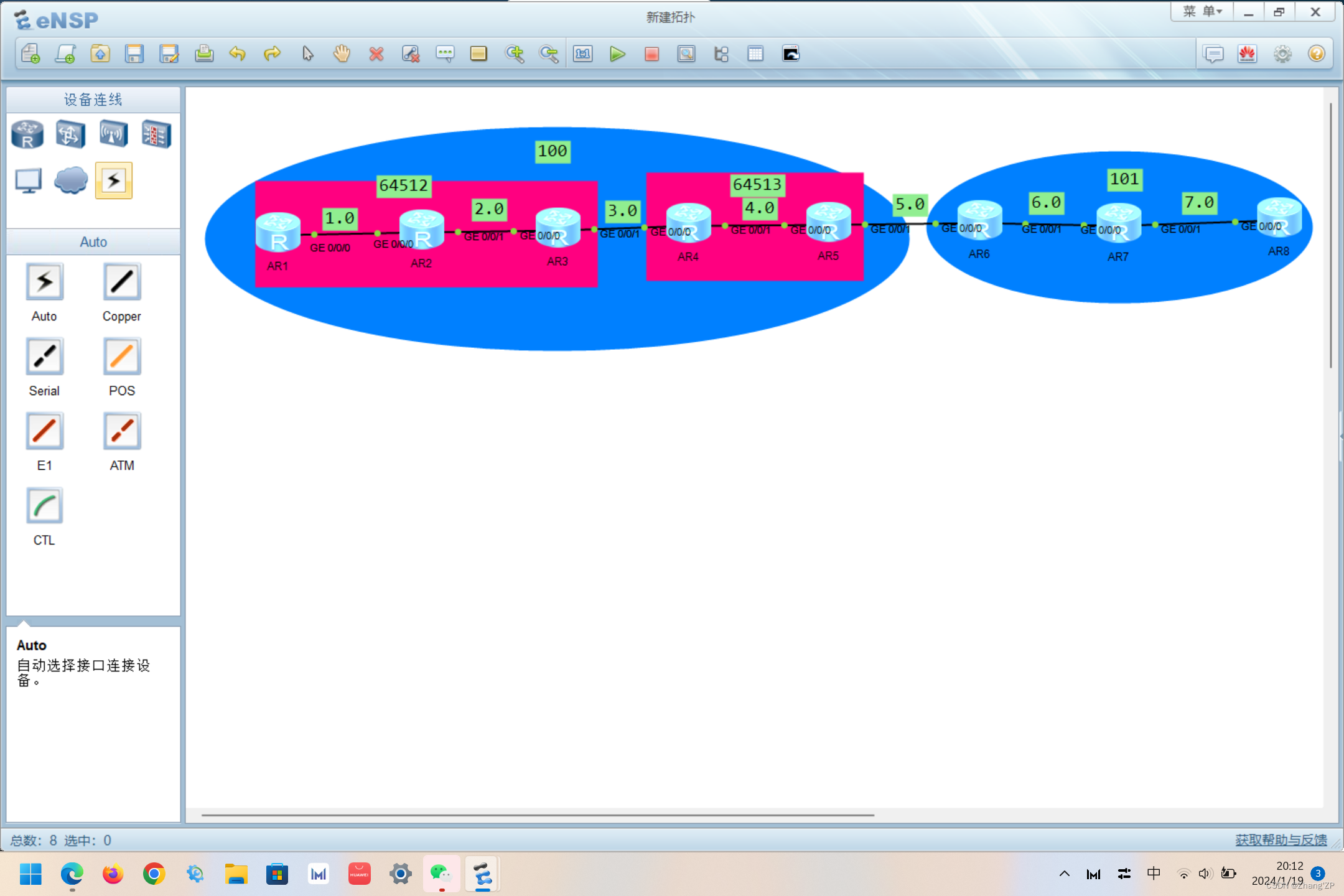
Task: Click the undo arrow in toolbar
Action: [x=237, y=54]
